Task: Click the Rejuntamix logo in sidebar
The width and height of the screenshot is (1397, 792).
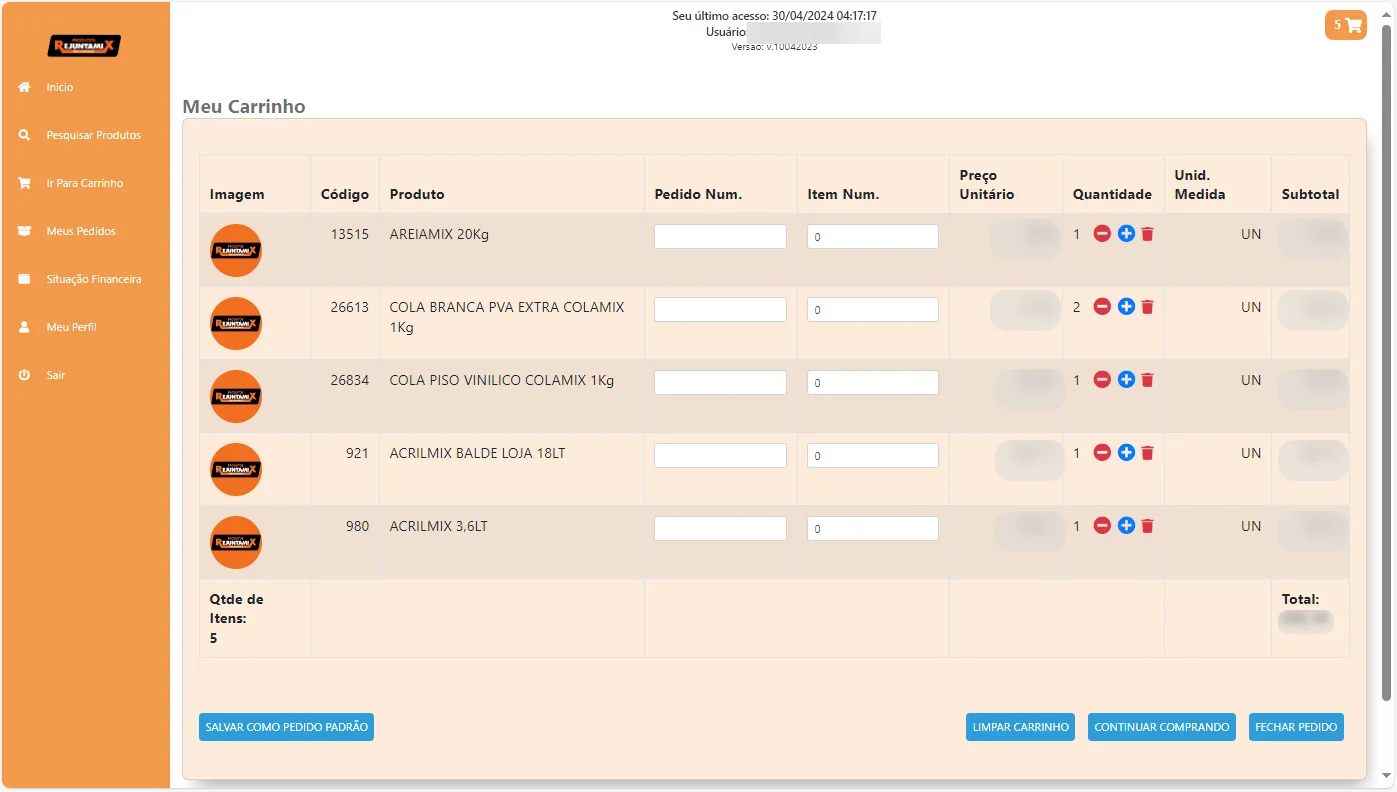Action: (x=84, y=46)
